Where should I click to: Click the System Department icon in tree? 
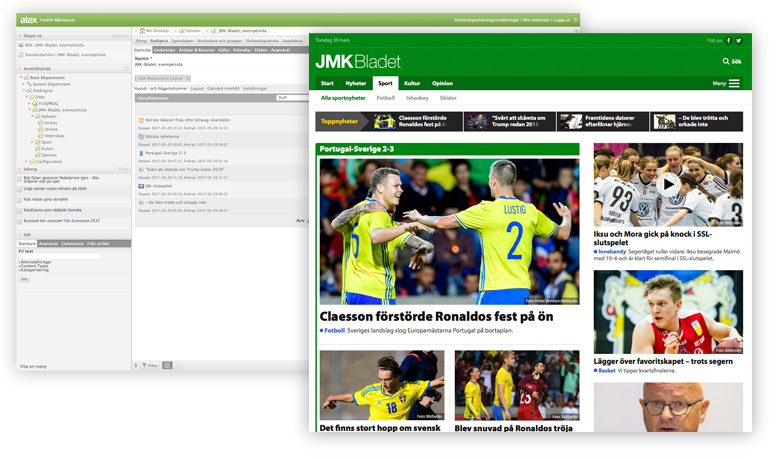29,84
